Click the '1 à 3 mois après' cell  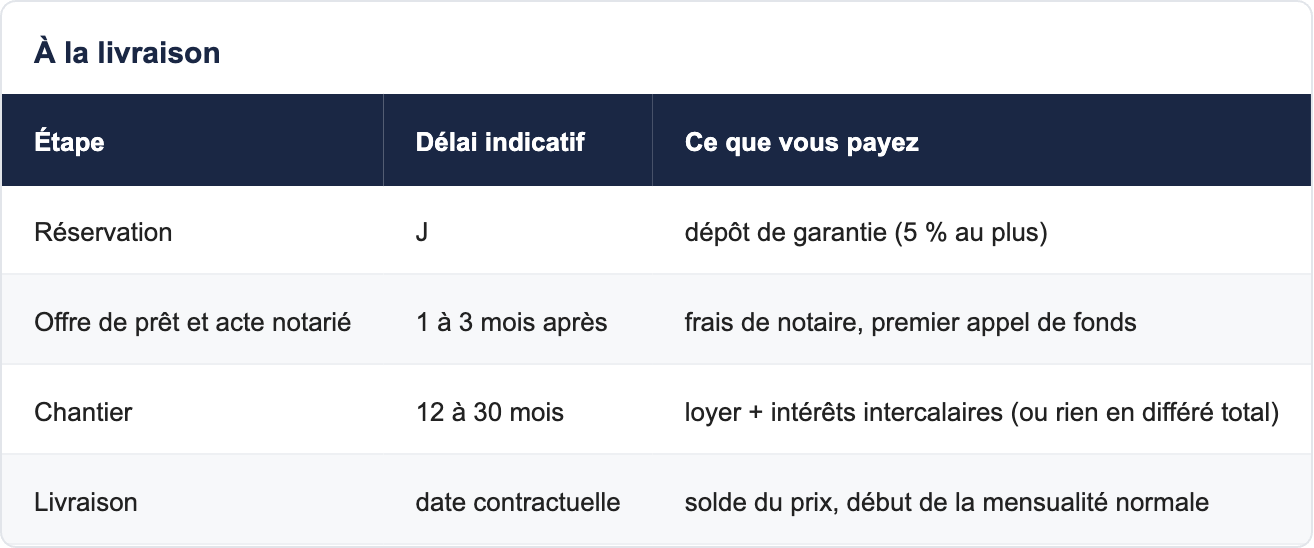pyautogui.click(x=512, y=322)
